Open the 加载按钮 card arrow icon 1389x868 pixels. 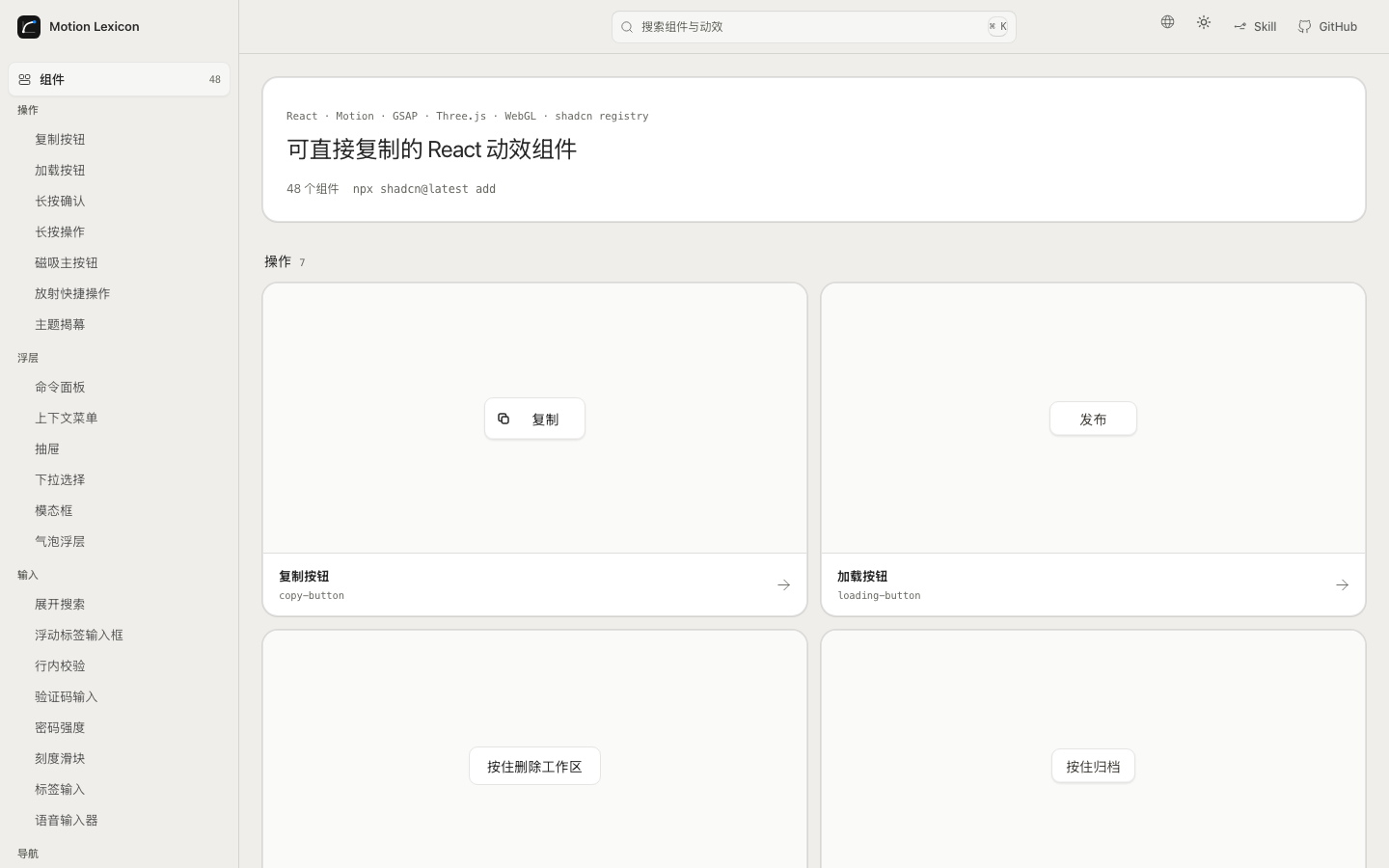[x=1342, y=585]
